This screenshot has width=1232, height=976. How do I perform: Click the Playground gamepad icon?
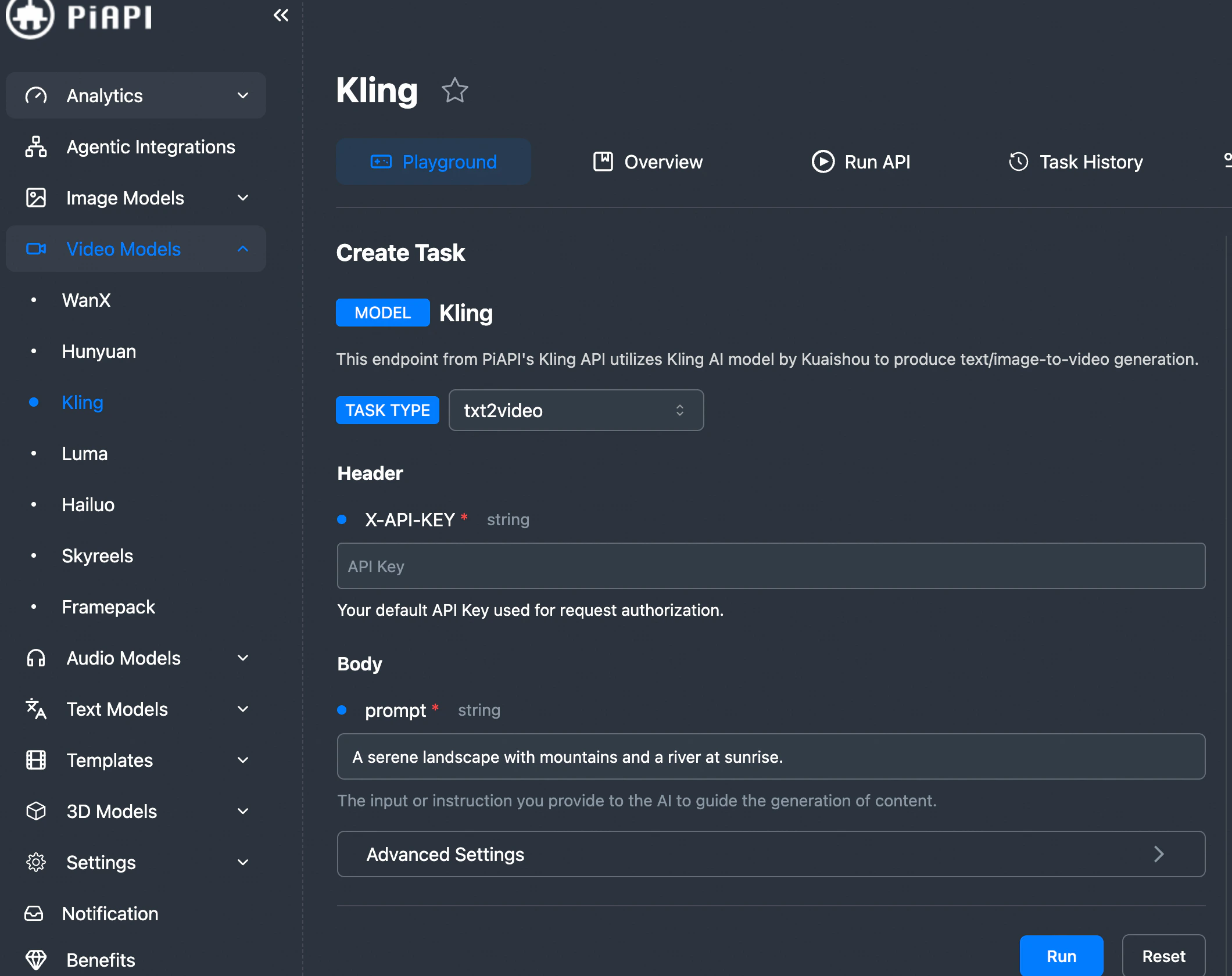(381, 162)
